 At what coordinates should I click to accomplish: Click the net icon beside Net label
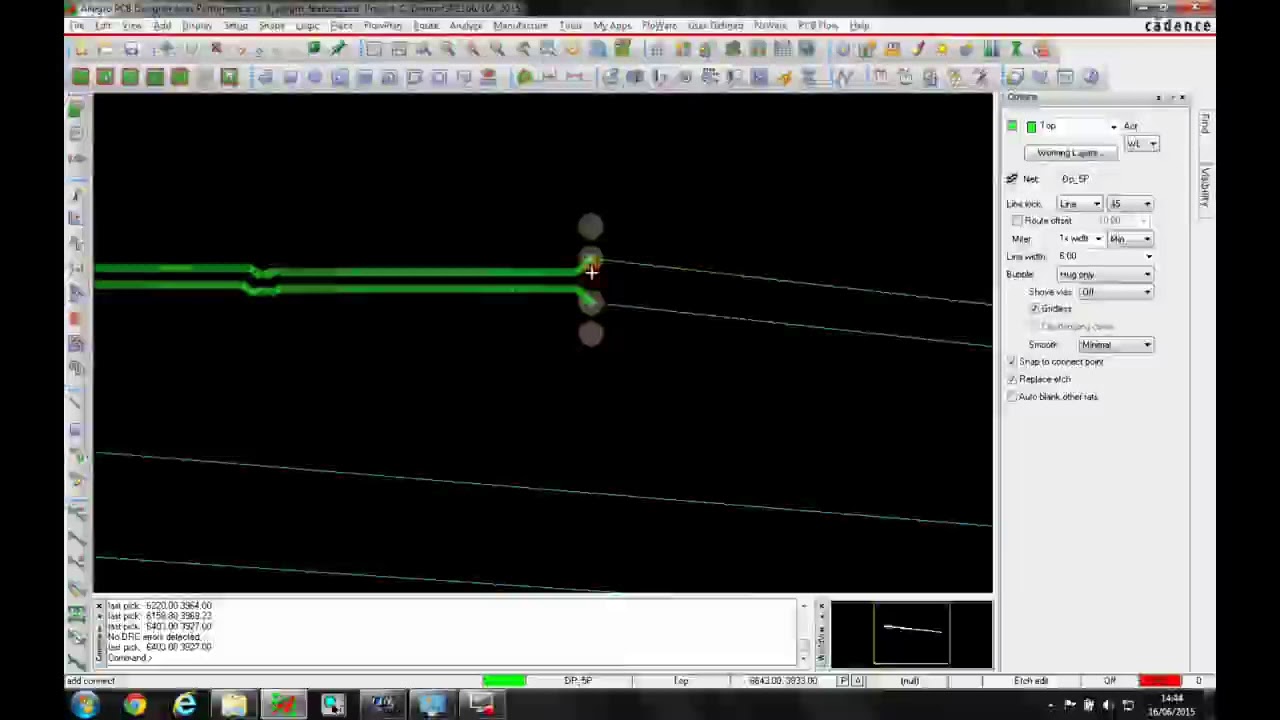click(x=1012, y=179)
